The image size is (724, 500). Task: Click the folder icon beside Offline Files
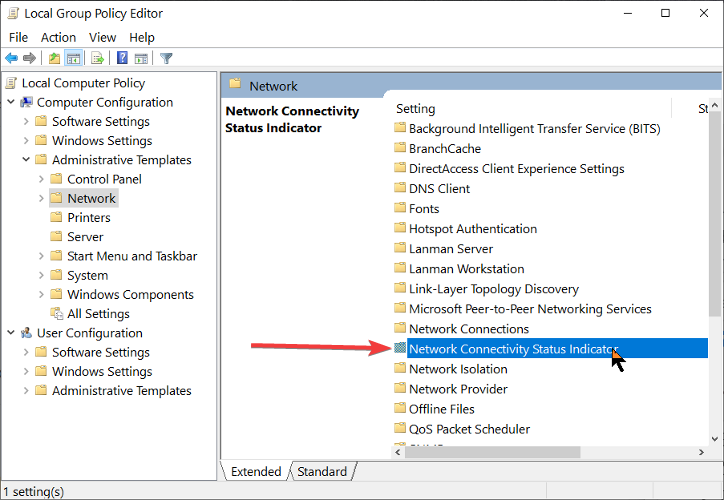400,408
